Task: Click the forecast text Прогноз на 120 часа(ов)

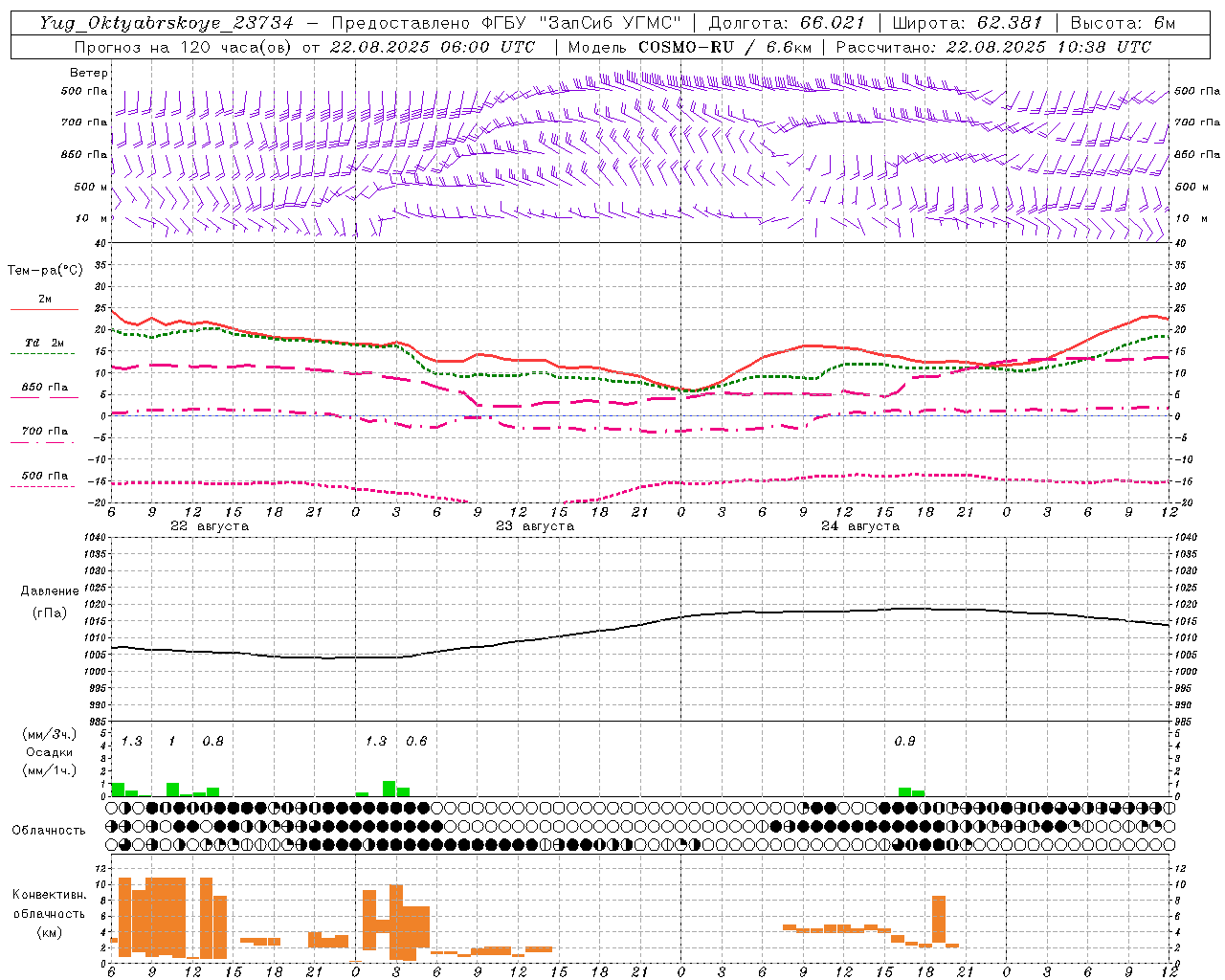Action: (x=183, y=47)
